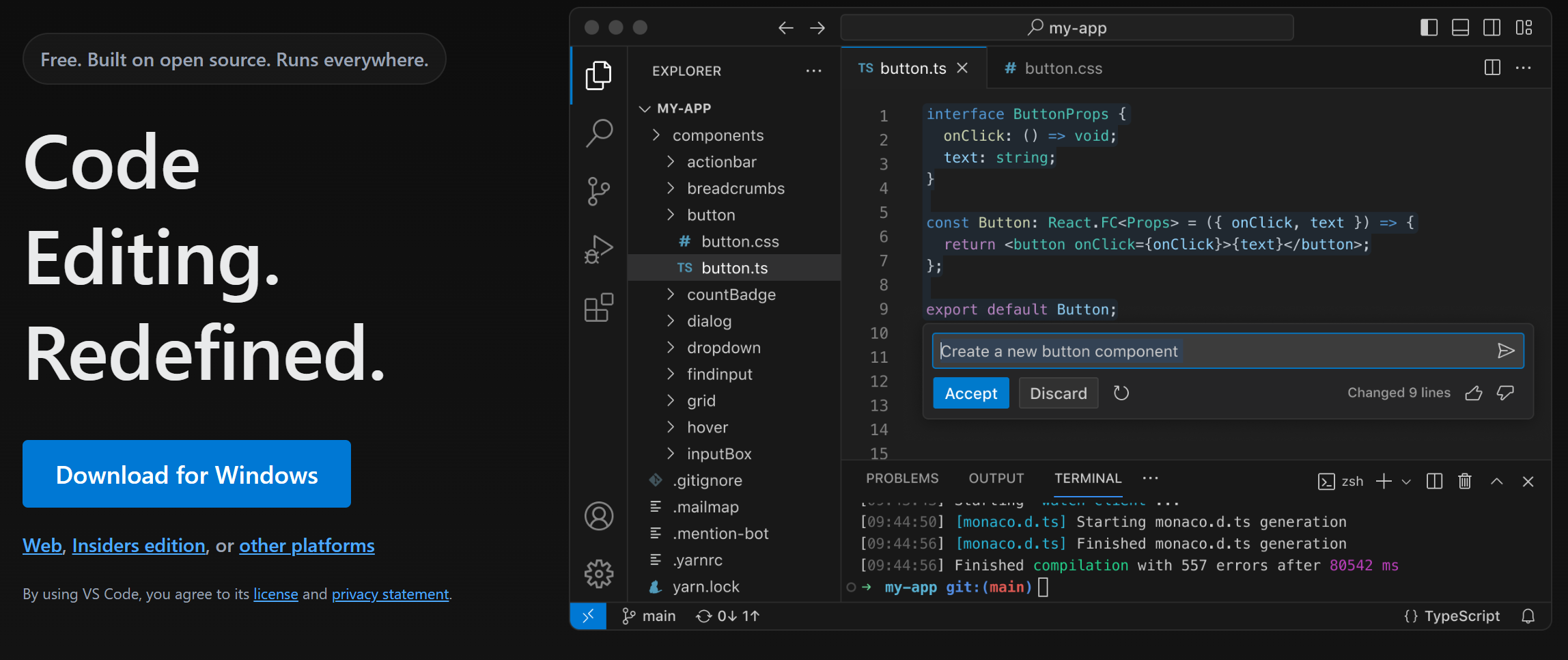Toggle the bottom panel layout button

point(1460,27)
